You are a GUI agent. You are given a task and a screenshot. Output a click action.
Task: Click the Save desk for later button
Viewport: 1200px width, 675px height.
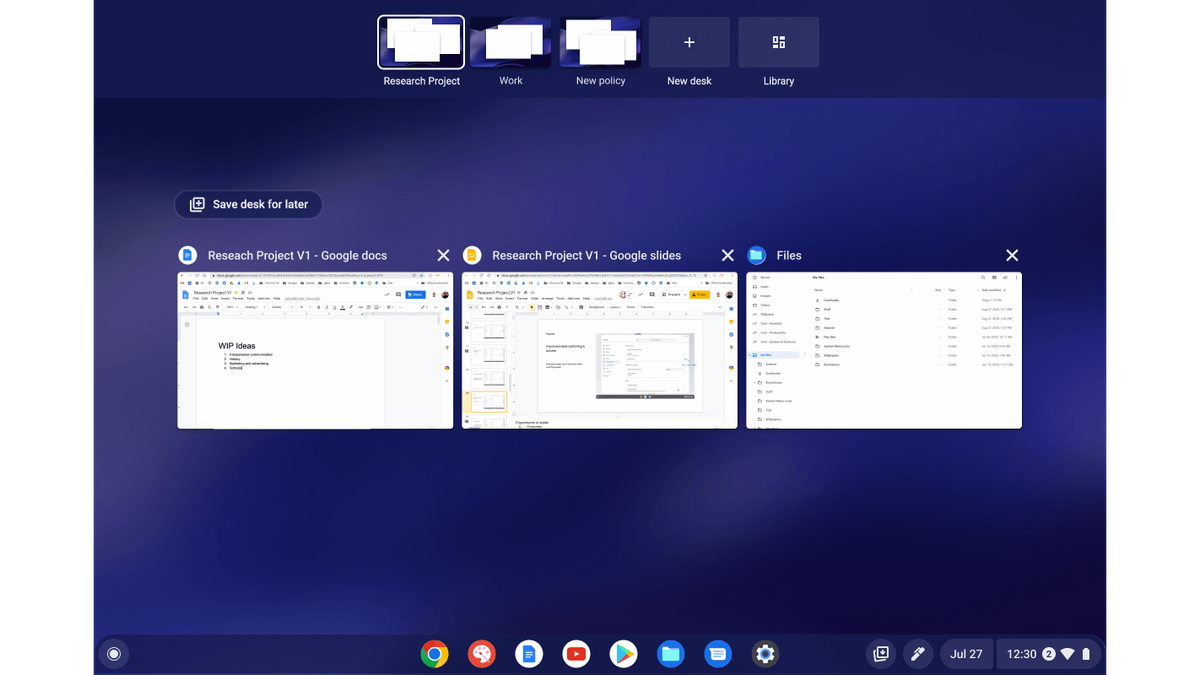(x=248, y=204)
